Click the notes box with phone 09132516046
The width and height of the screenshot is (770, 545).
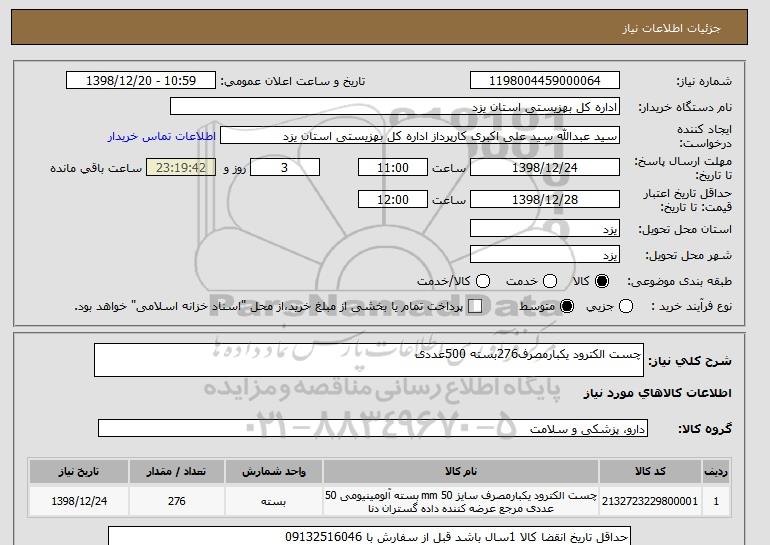coord(369,536)
